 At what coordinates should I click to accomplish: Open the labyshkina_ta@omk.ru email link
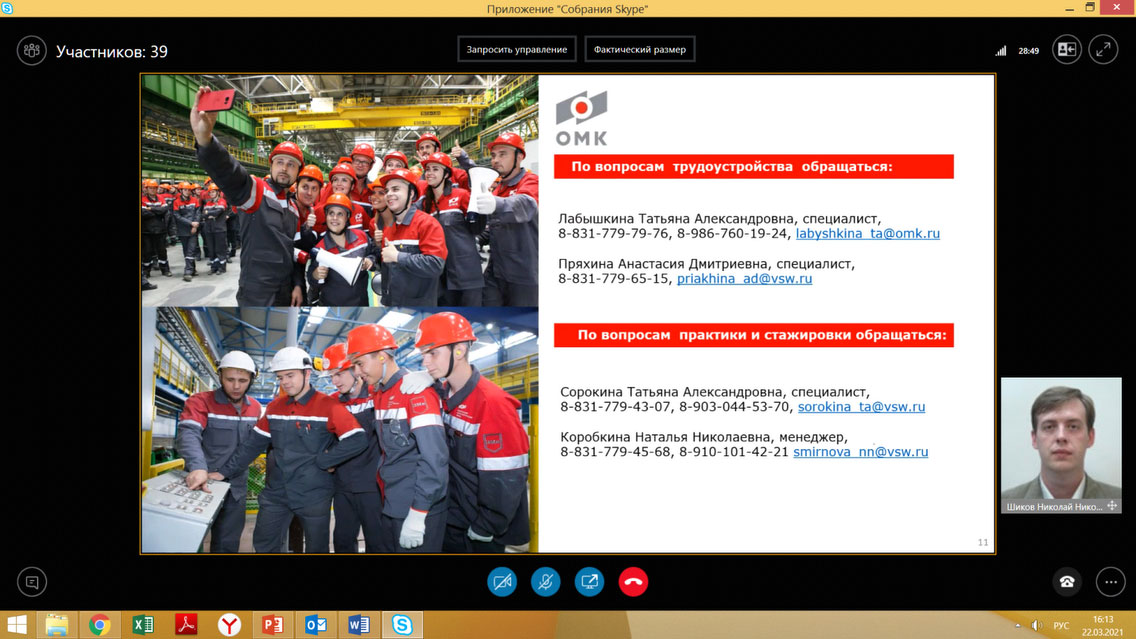pos(867,233)
